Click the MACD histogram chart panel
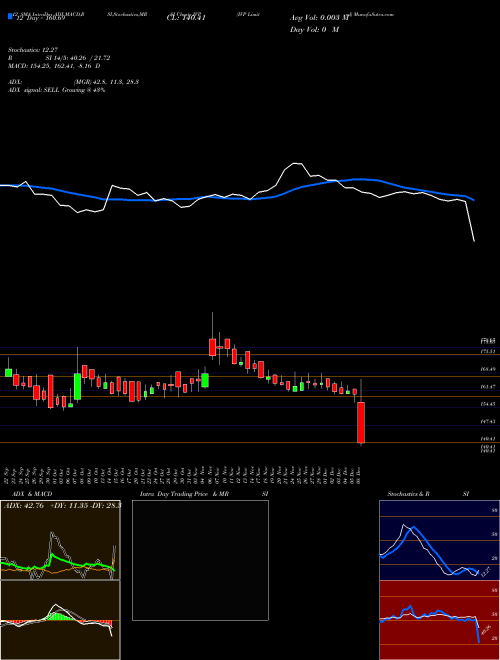Image resolution: width=500 pixels, height=660 pixels. click(x=60, y=620)
